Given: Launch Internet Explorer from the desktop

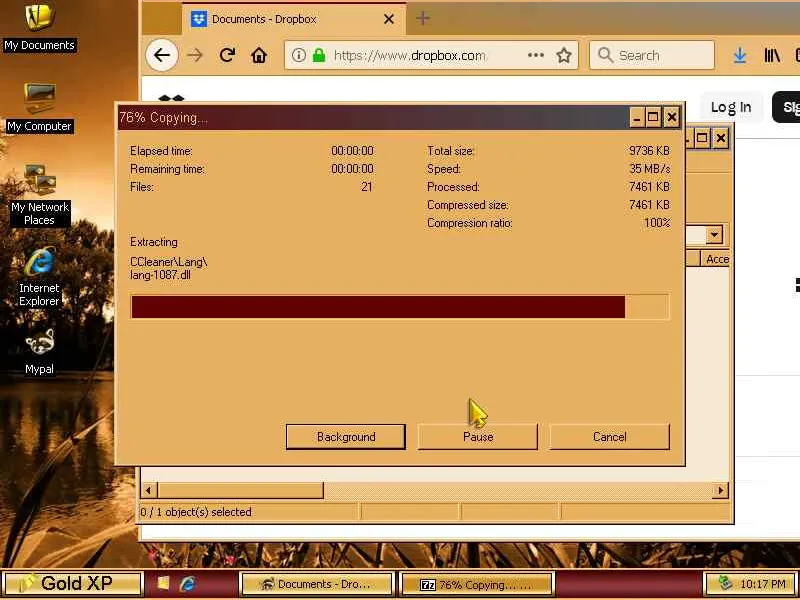Looking at the screenshot, I should point(39,277).
